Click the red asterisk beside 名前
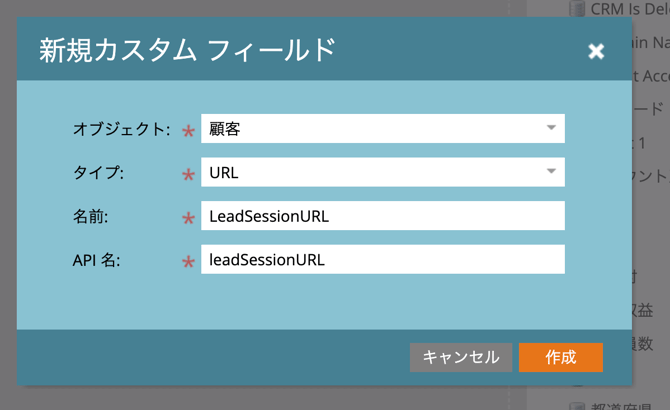This screenshot has height=410, width=670. 188,218
